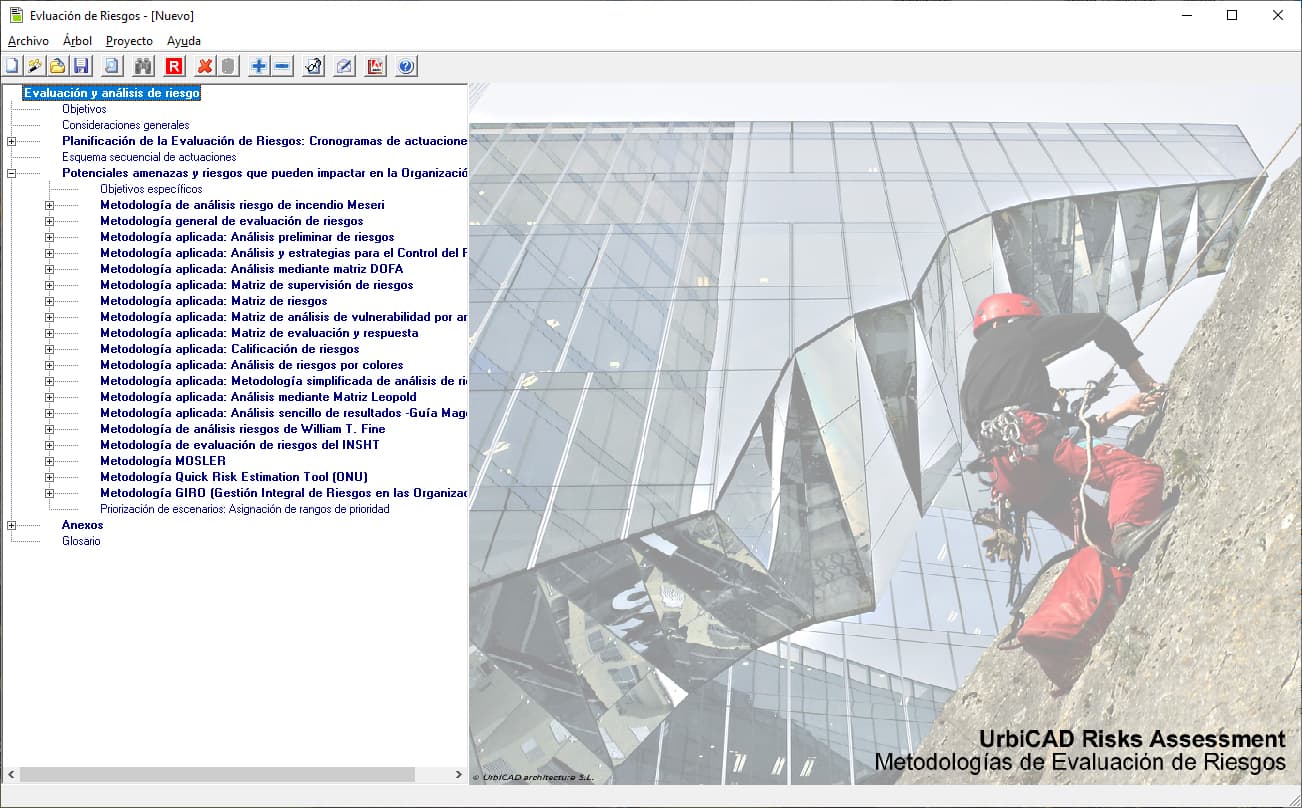Select Metodología simplificada de análisis item
1302x808 pixels.
tap(283, 381)
